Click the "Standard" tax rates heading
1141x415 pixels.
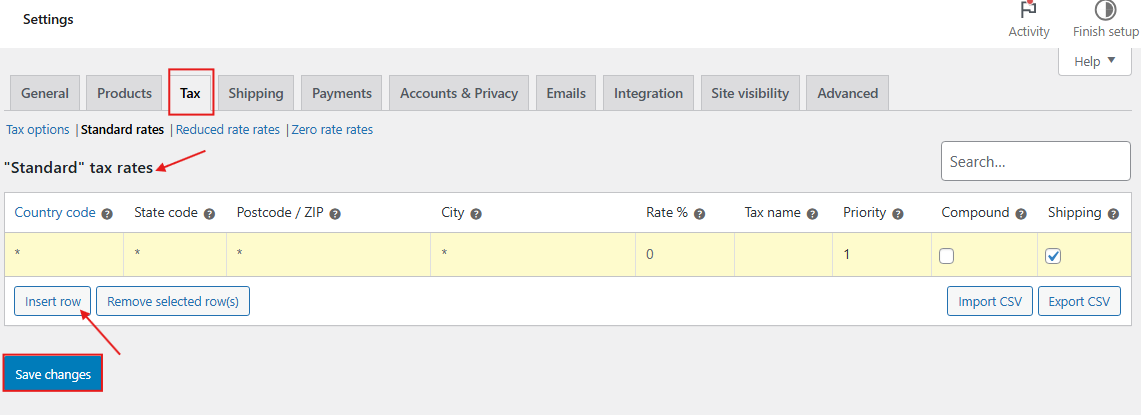[79, 167]
